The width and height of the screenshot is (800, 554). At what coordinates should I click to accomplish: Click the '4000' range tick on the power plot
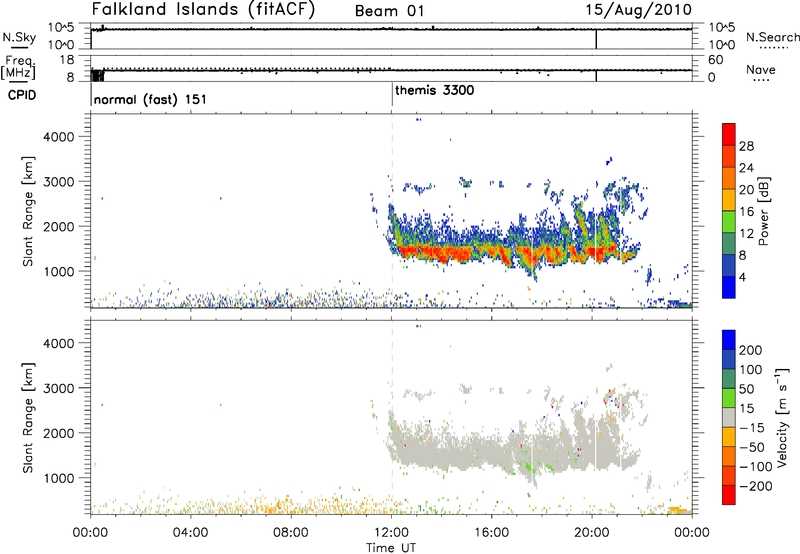(58, 137)
